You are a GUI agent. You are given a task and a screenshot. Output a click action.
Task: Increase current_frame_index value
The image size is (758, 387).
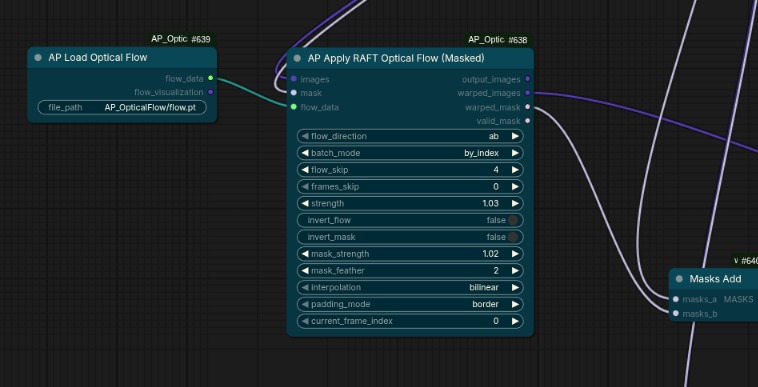coord(515,321)
